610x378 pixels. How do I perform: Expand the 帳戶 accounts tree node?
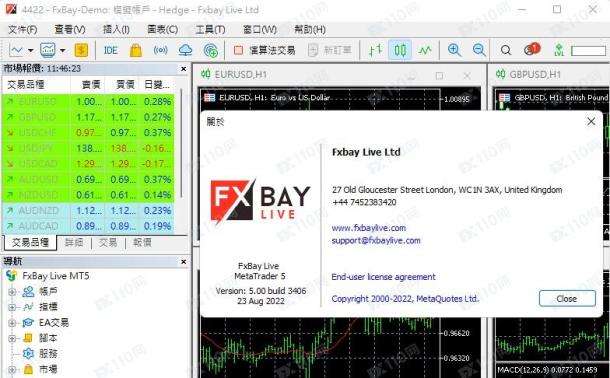[x=12, y=292]
